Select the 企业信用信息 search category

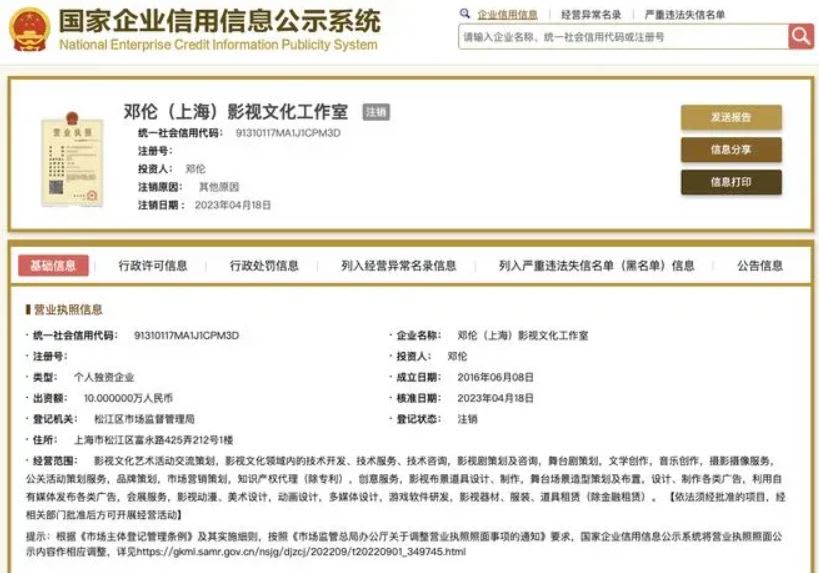[507, 15]
